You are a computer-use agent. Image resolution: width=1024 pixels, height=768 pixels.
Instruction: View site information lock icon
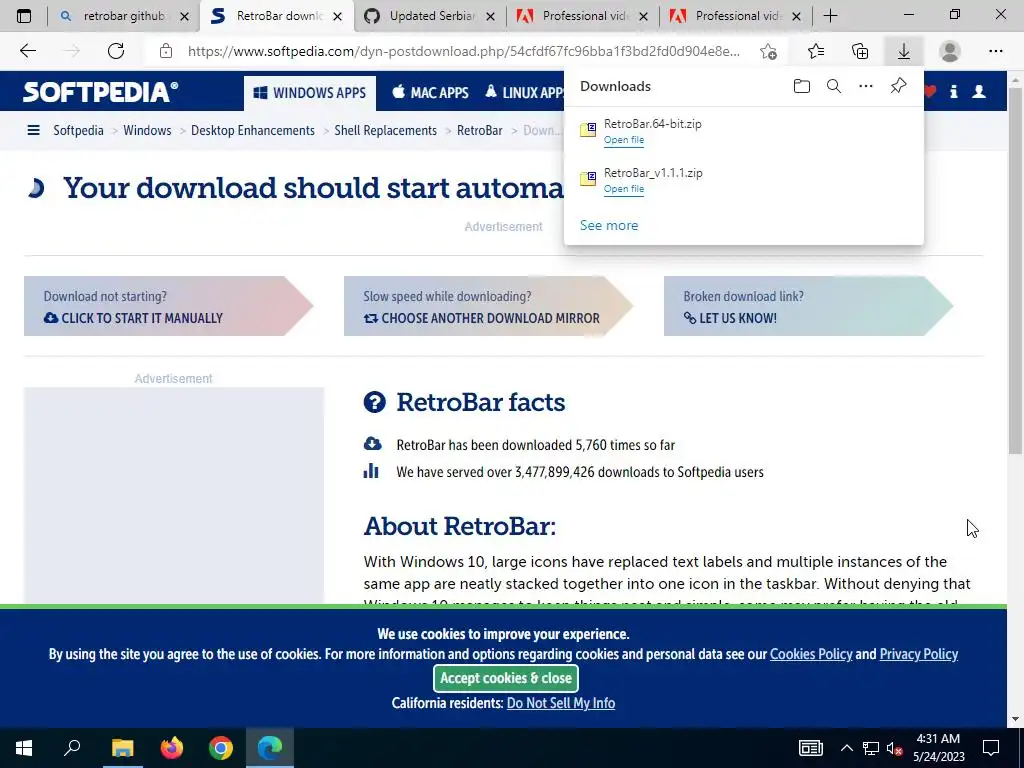166,51
